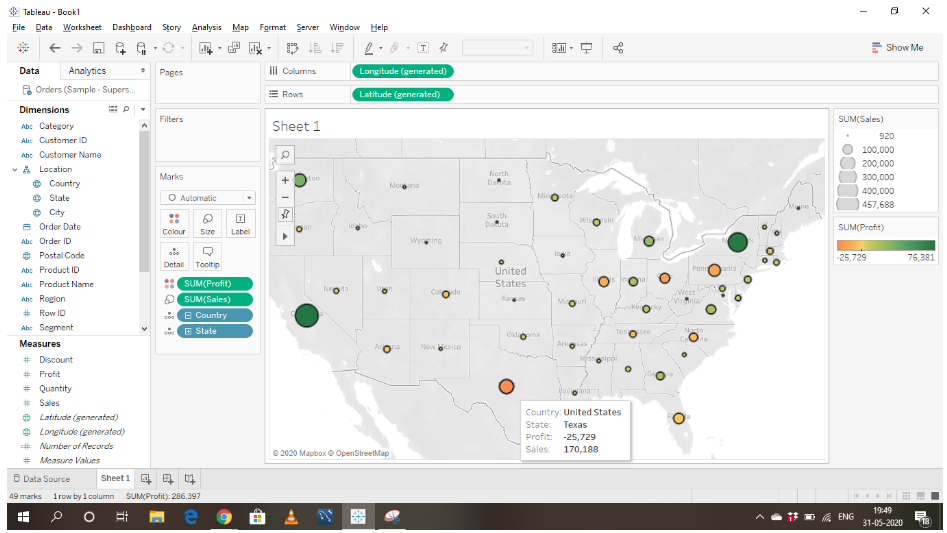Click the Undo back arrow in toolbar
Screen dimensions: 947x533
tap(54, 48)
